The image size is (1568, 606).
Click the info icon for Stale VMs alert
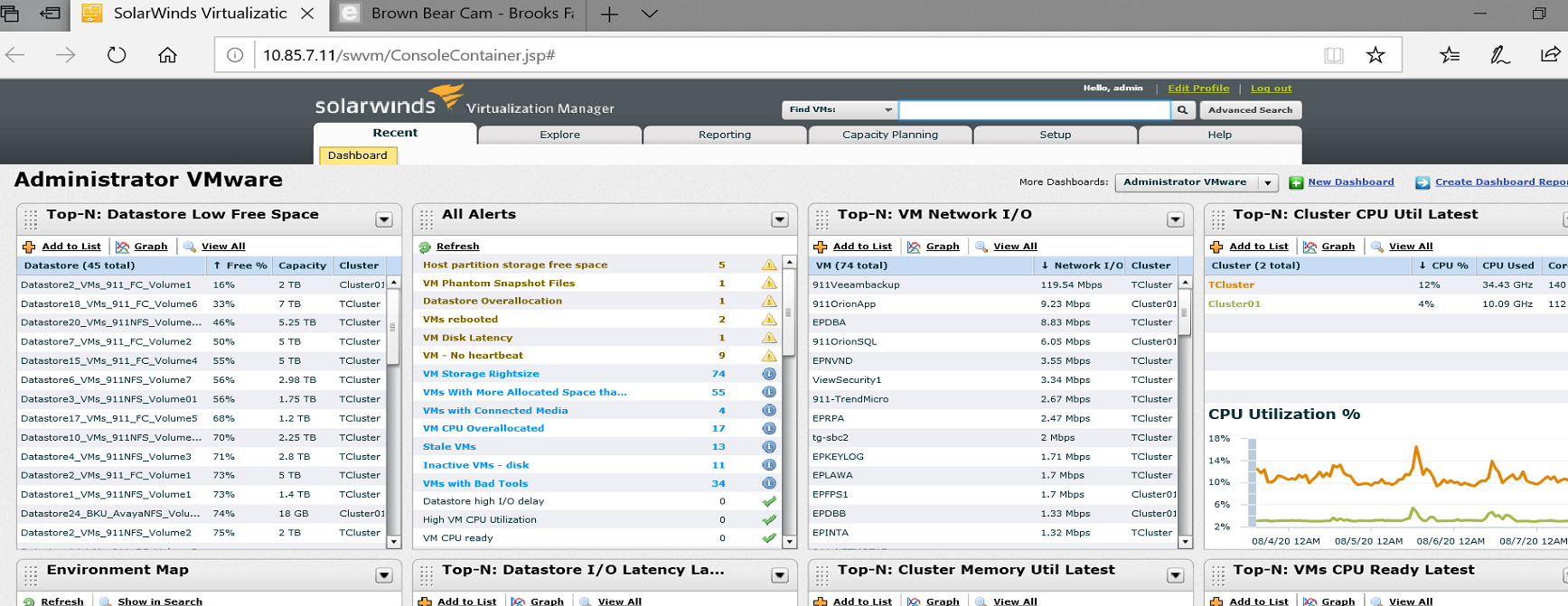click(769, 447)
